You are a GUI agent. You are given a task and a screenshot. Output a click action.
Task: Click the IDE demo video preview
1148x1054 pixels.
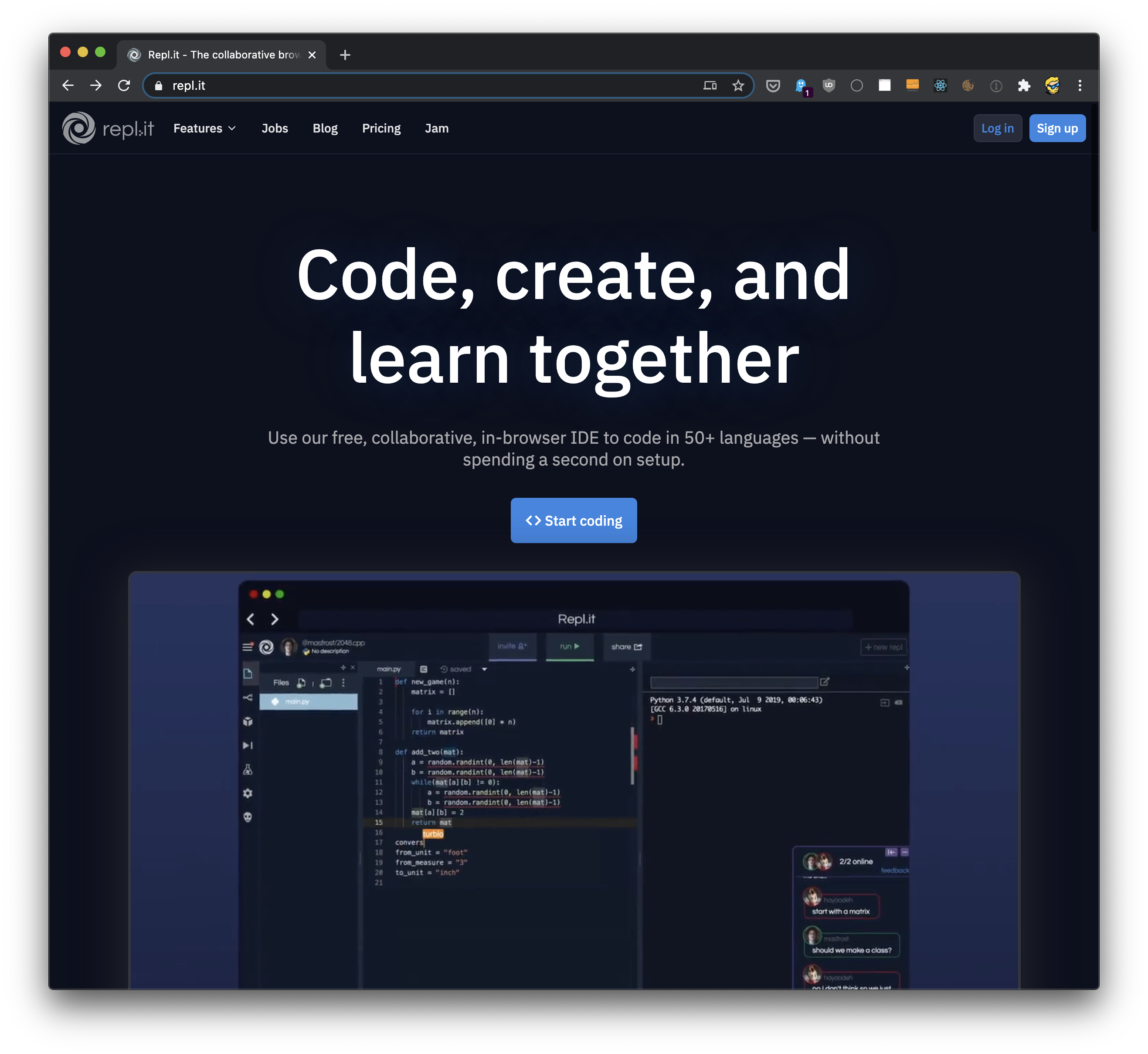pyautogui.click(x=574, y=780)
